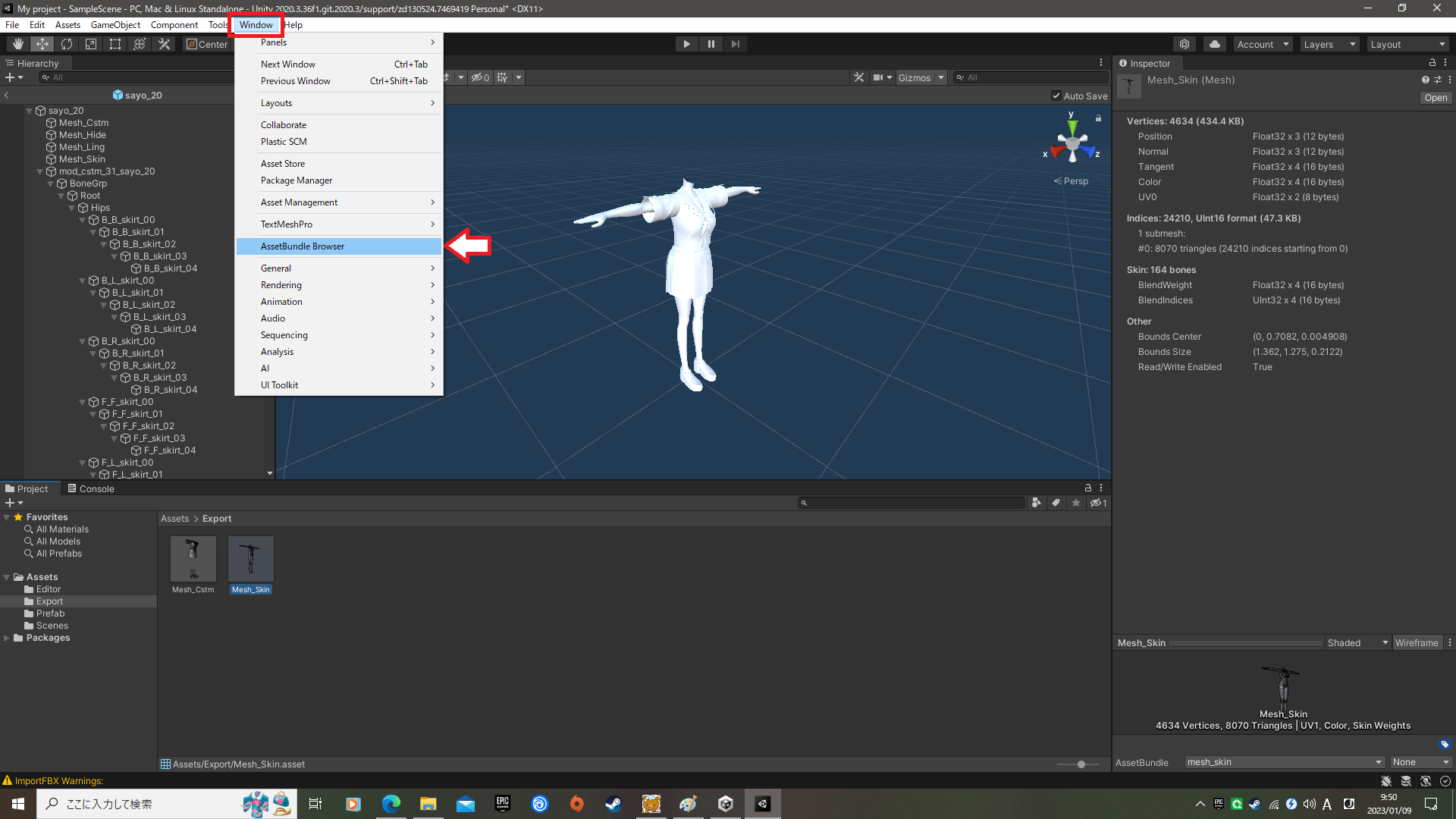Click search by label icon in Project
Image resolution: width=1456 pixels, height=819 pixels.
pos(1056,503)
